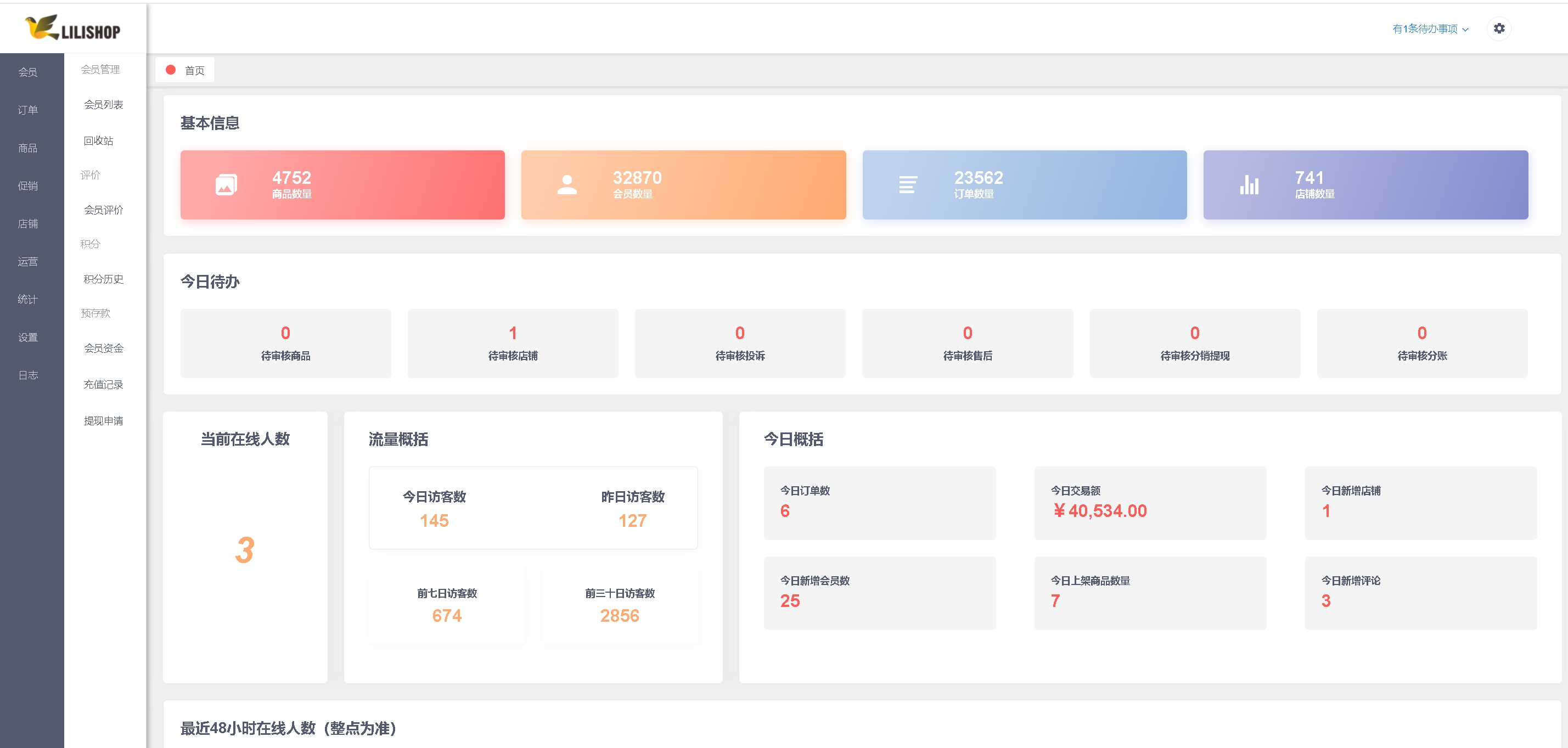
Task: Open the settings gear icon
Action: coord(1499,29)
